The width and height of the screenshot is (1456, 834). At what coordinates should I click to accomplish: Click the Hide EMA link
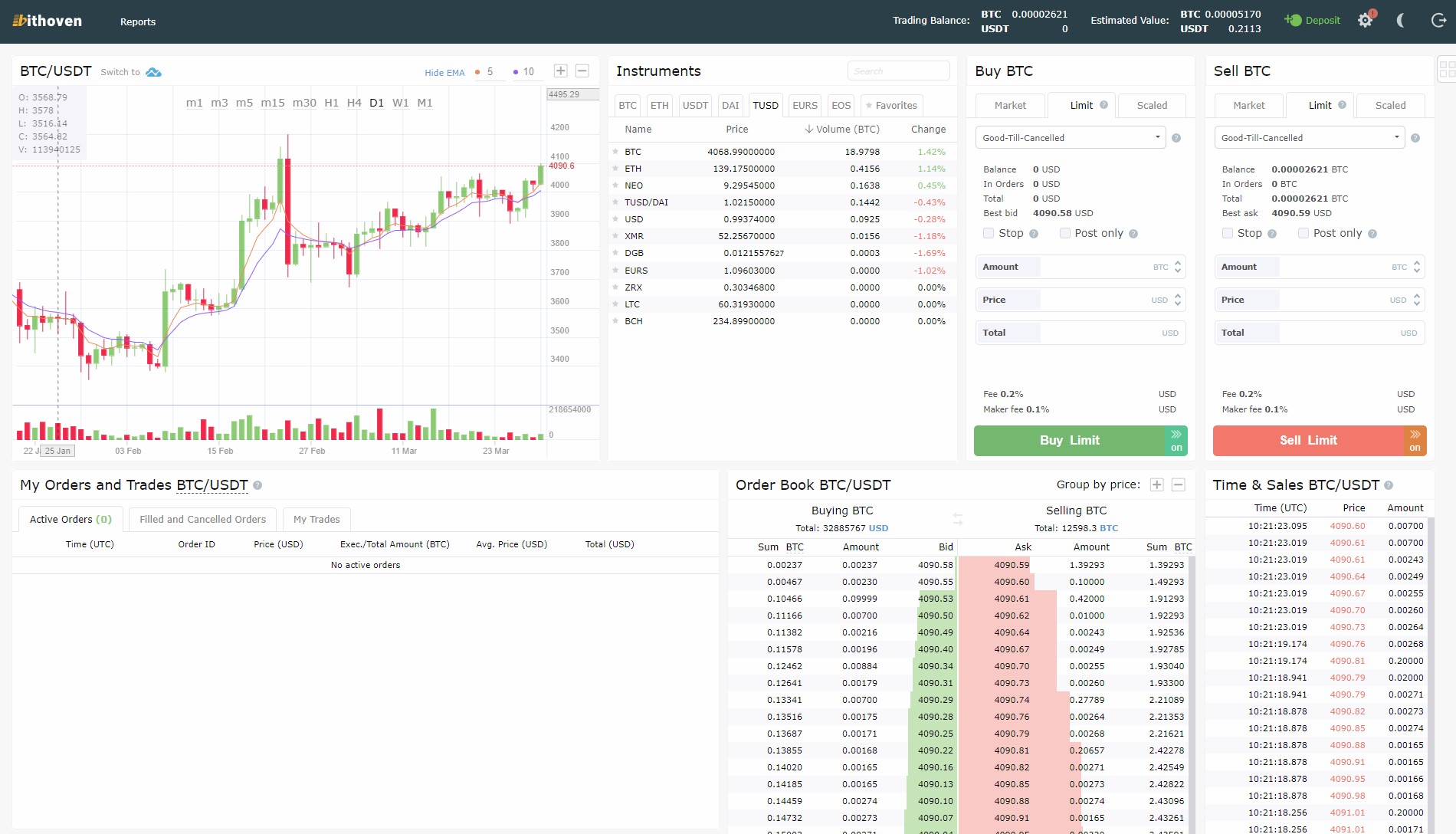click(444, 73)
